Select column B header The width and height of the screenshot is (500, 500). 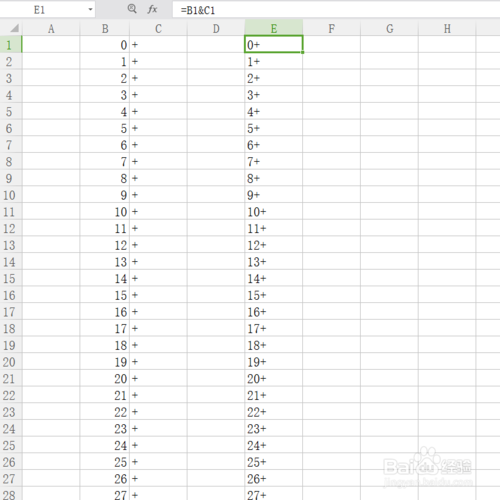pyautogui.click(x=105, y=29)
